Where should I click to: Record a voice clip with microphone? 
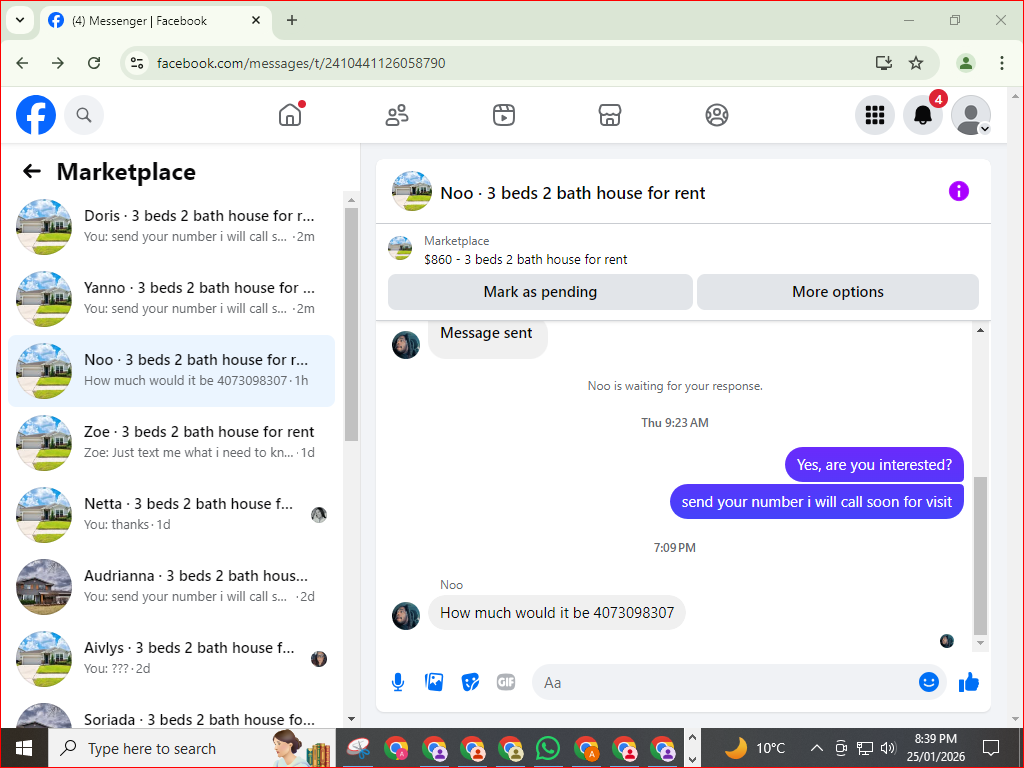coord(398,682)
